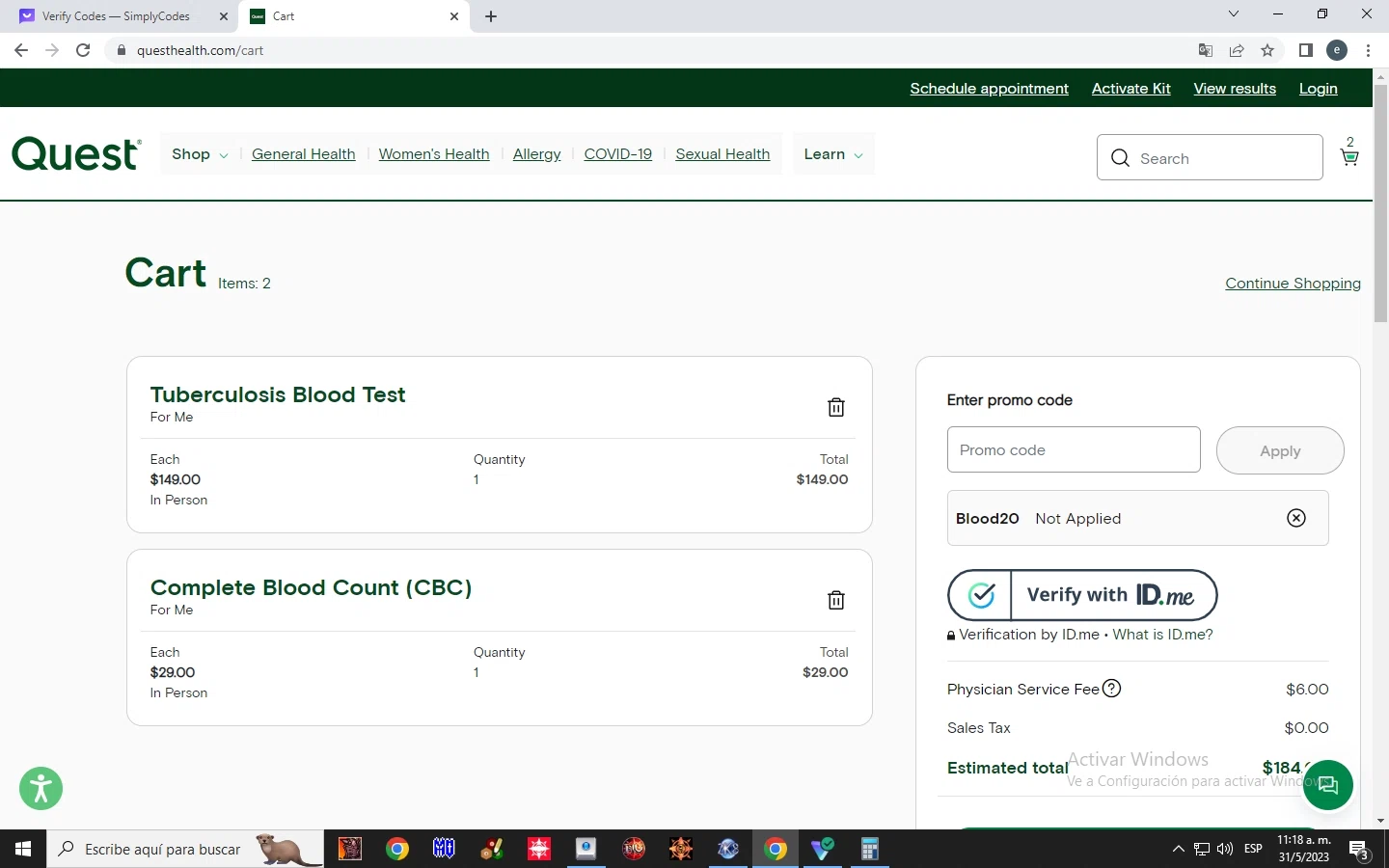1389x868 pixels.
Task: Focus the Promo code input field
Action: (x=1074, y=449)
